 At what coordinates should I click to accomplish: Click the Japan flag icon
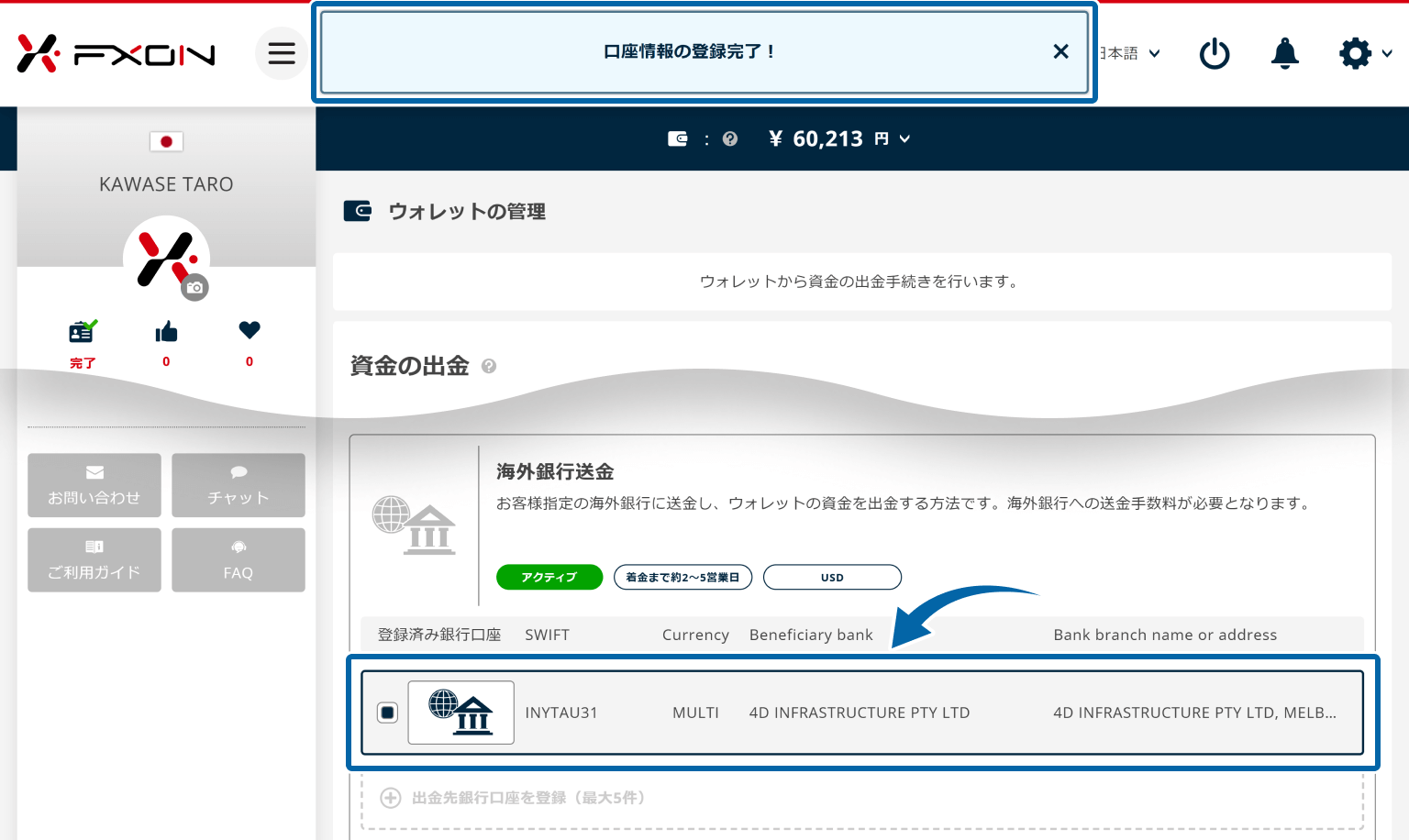point(166,141)
